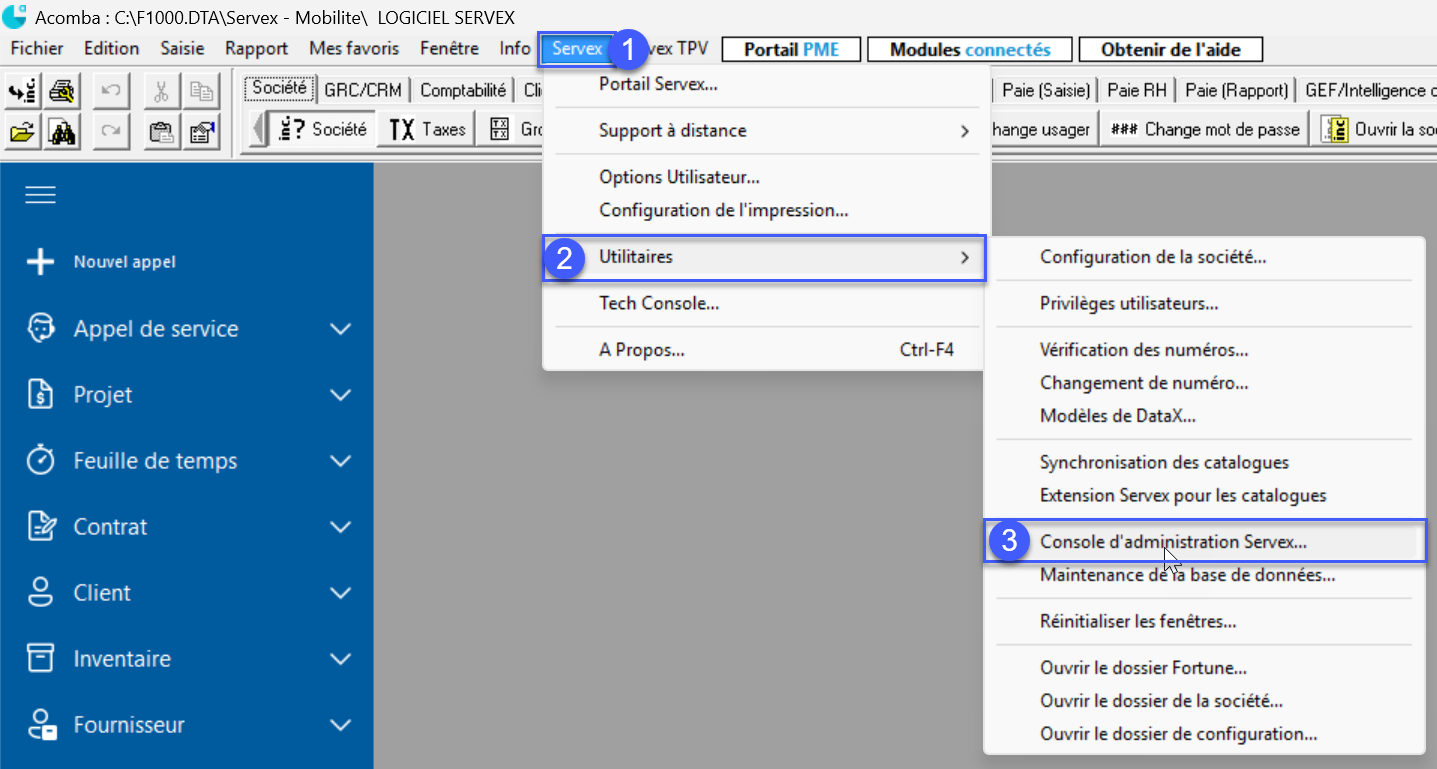Expand the Projet section chevron
The image size is (1437, 769).
point(340,395)
